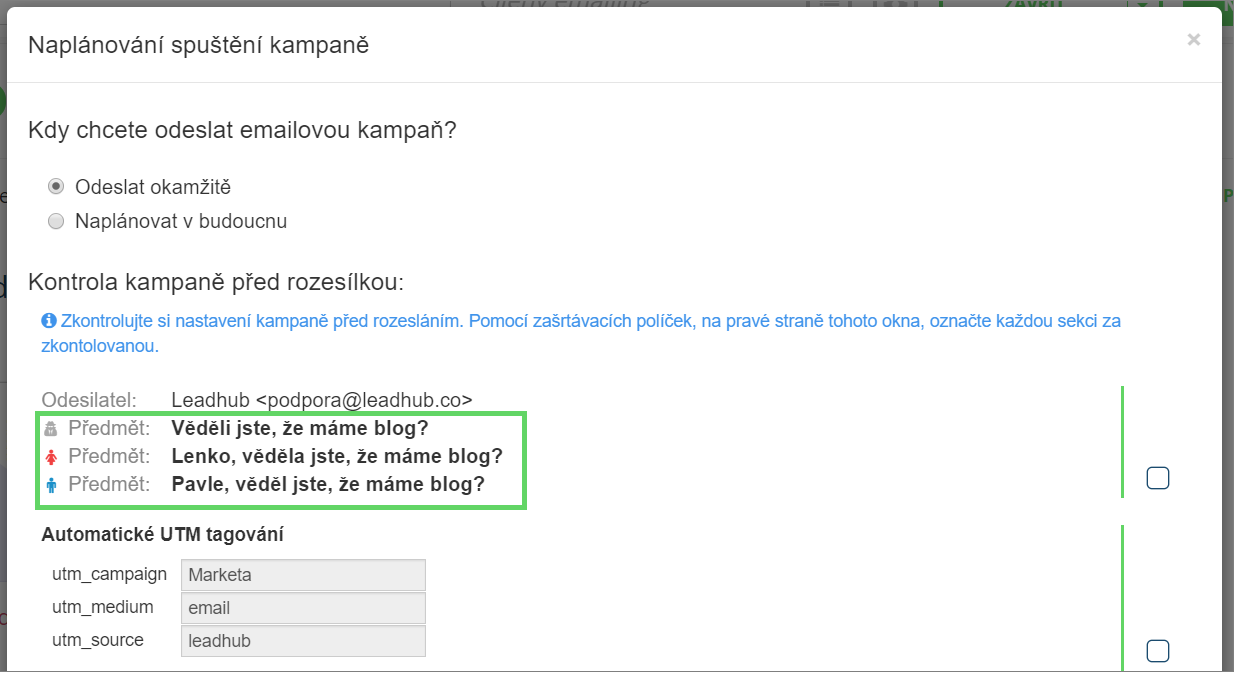
Task: Check the subject lines review checkbox
Action: coord(1157,478)
